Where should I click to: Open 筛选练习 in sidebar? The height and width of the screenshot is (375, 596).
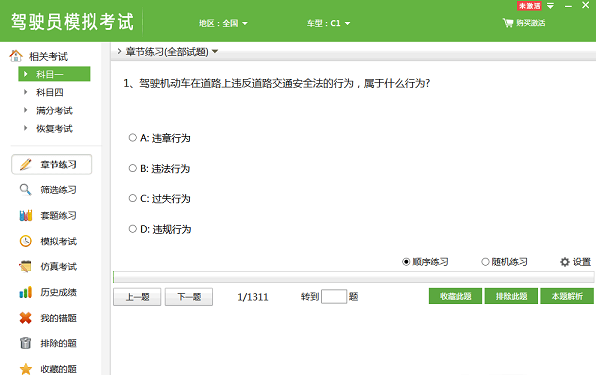coord(59,190)
